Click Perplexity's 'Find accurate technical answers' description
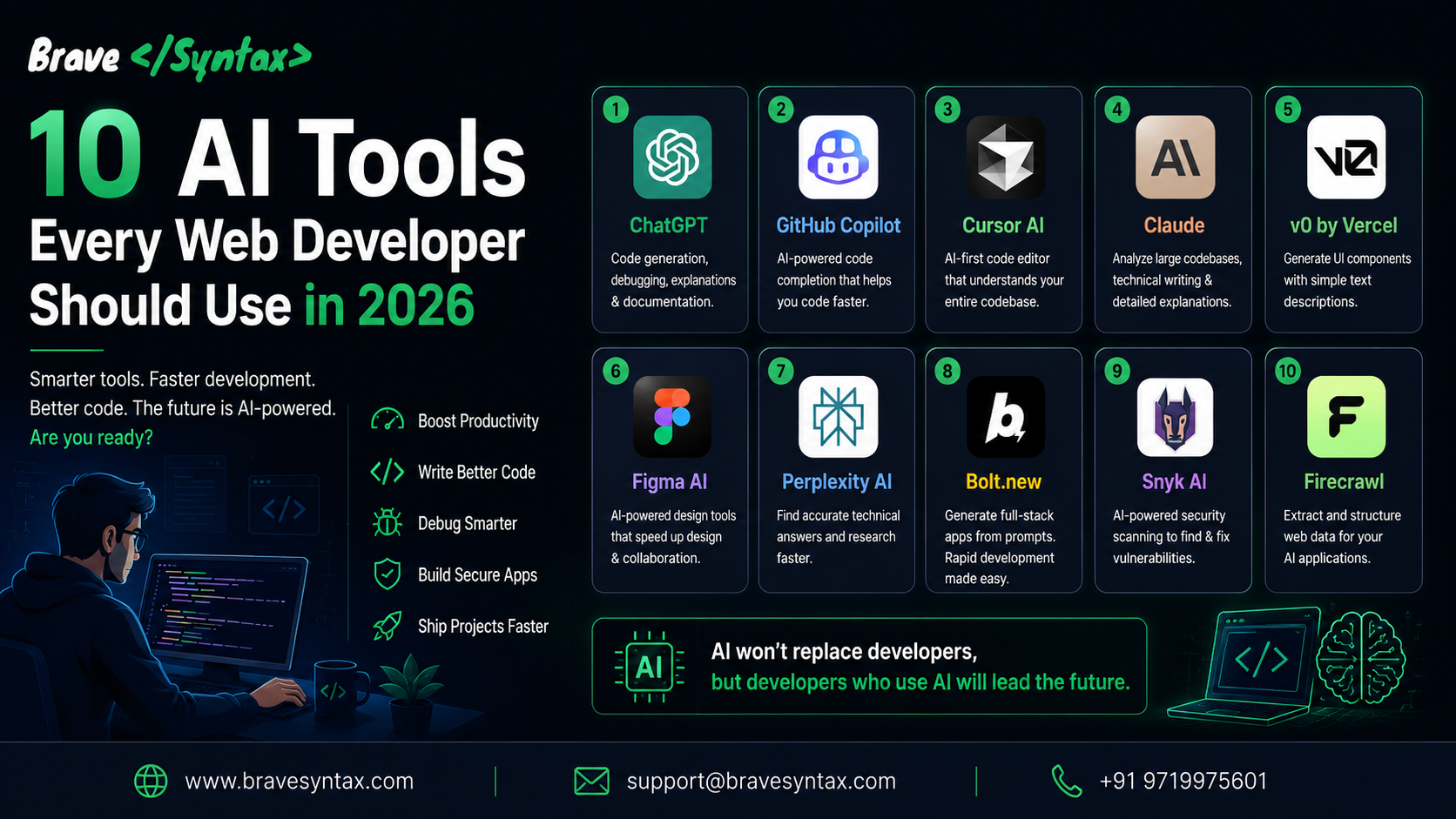 [x=838, y=536]
